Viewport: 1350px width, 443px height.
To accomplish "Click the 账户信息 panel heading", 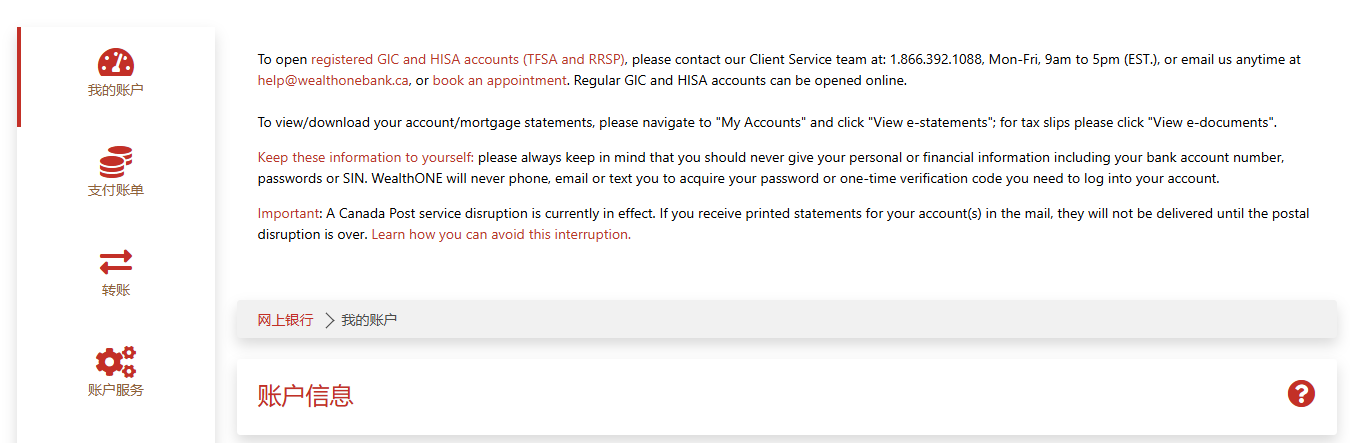I will 305,395.
